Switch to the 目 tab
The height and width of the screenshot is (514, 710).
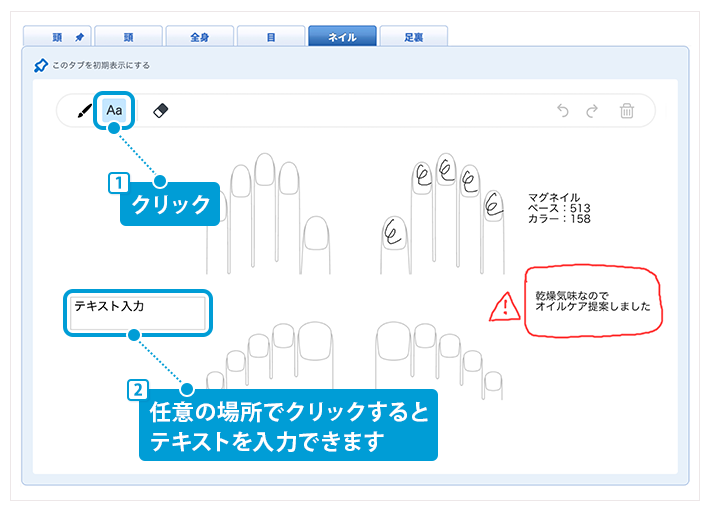(271, 37)
